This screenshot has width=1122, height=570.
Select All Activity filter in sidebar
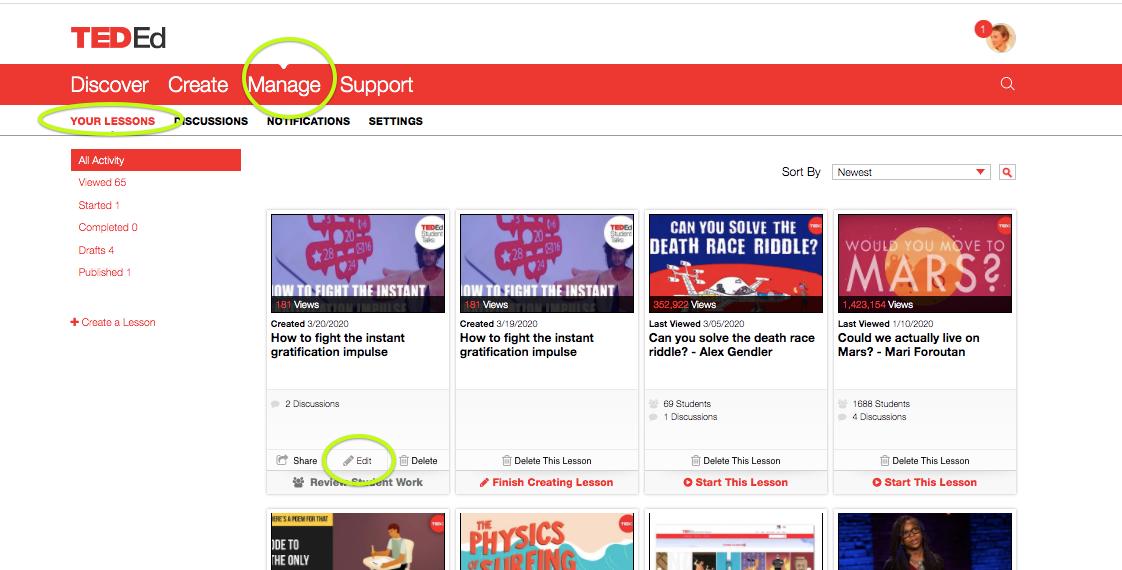pos(155,160)
